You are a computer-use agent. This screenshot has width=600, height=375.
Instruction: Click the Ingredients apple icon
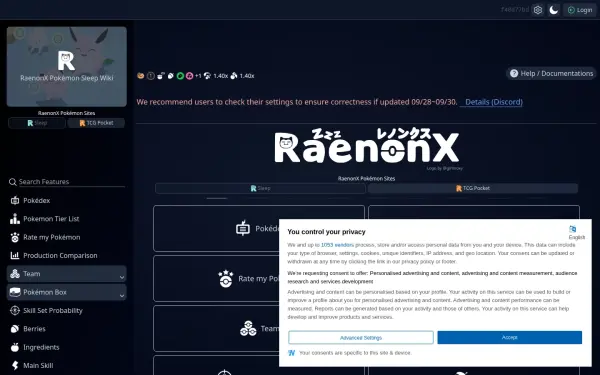click(x=15, y=347)
